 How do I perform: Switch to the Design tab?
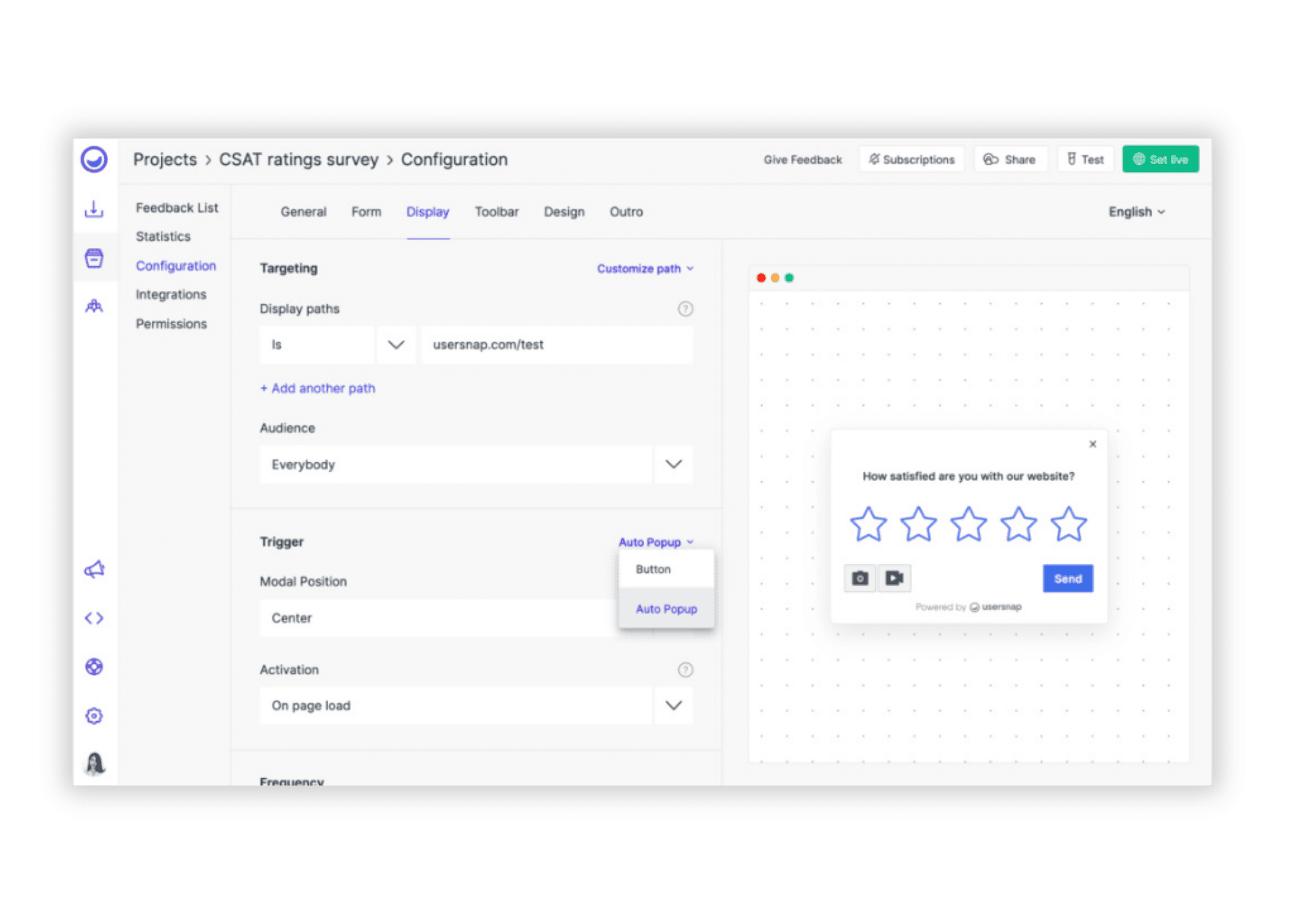click(564, 212)
